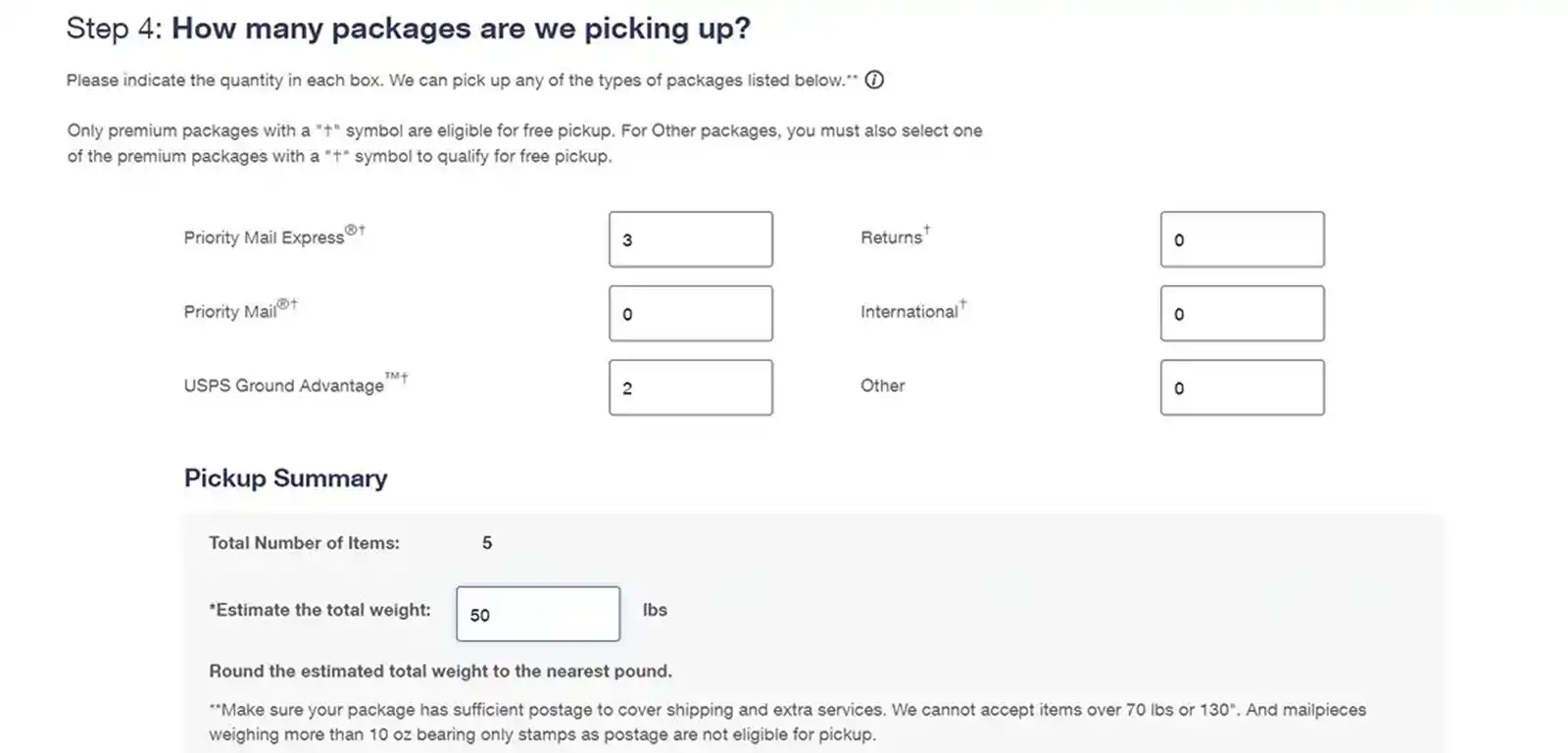Click the Other package type label
This screenshot has height=753, width=1568.
[882, 385]
